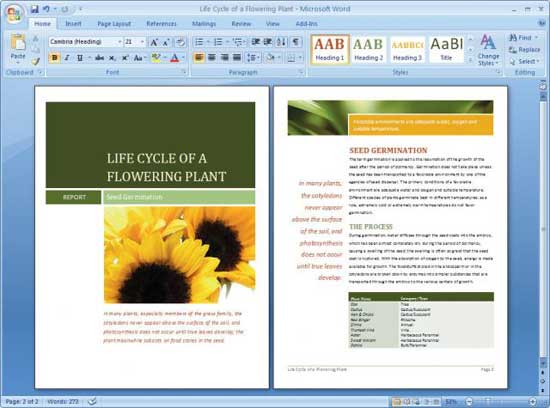This screenshot has width=550, height=408.
Task: Apply Heading 1 style
Action: tap(329, 49)
